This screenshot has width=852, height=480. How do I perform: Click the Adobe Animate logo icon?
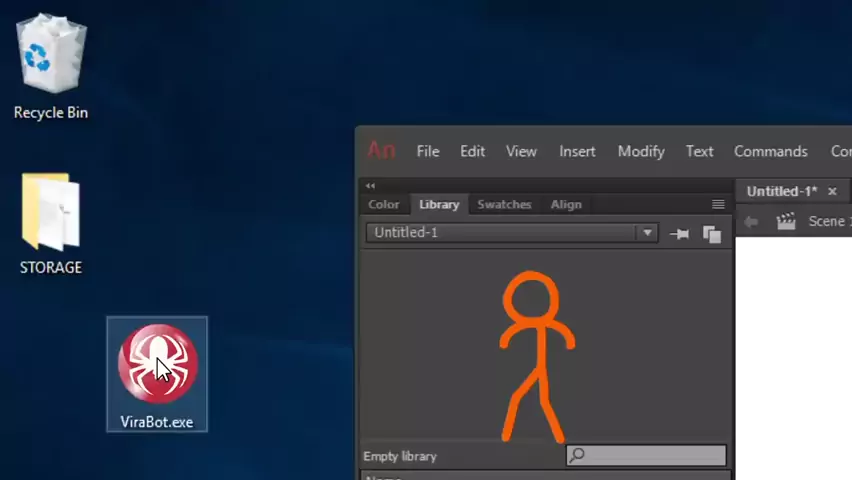coord(381,151)
